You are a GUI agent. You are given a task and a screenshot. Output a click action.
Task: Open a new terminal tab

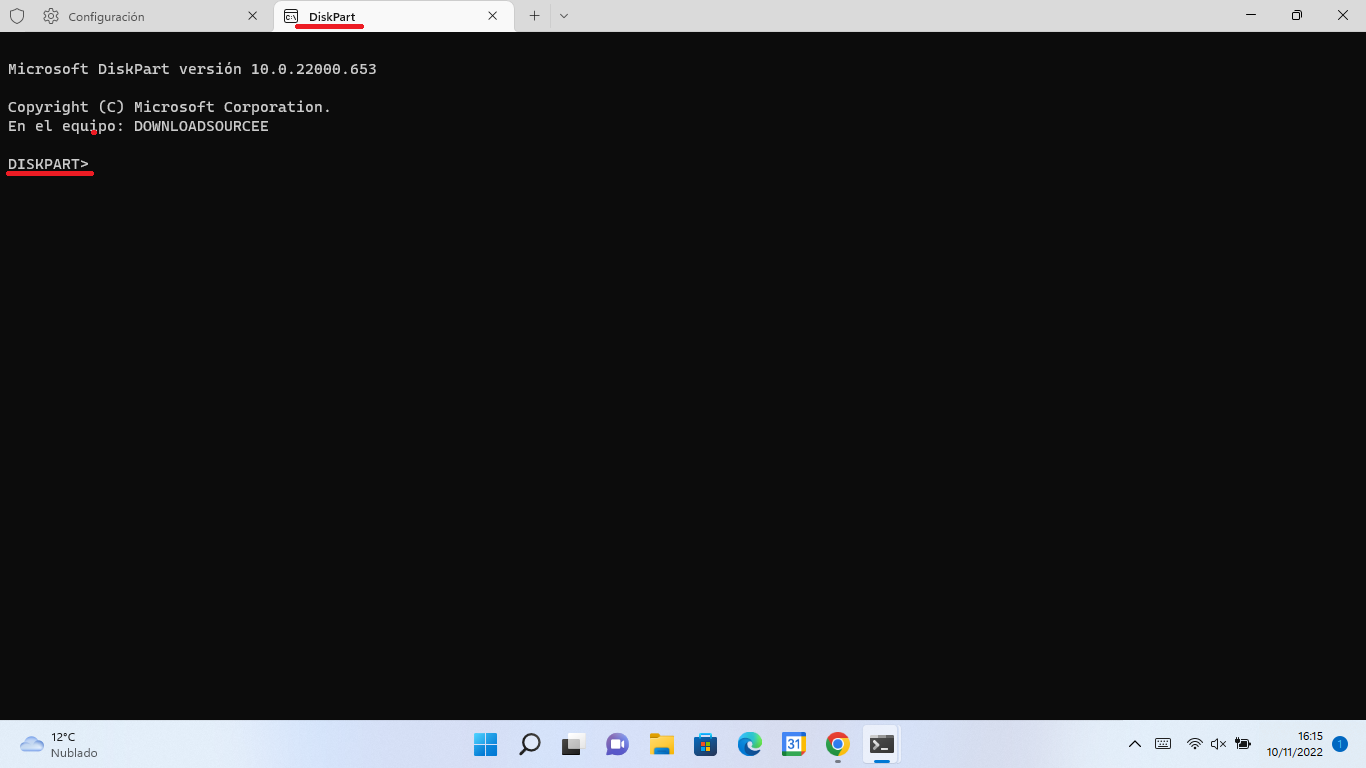[534, 16]
